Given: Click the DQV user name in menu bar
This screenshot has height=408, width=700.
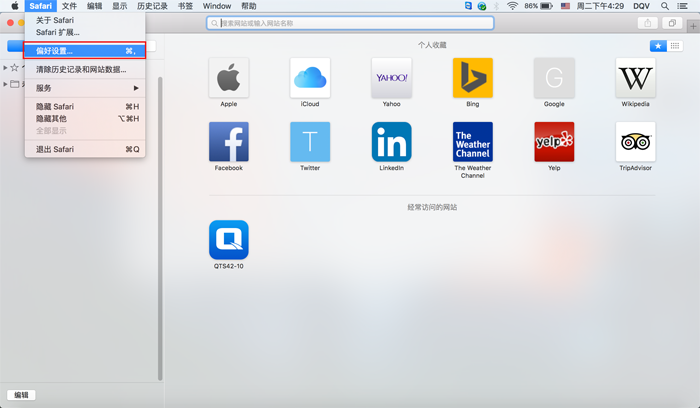Looking at the screenshot, I should click(641, 6).
